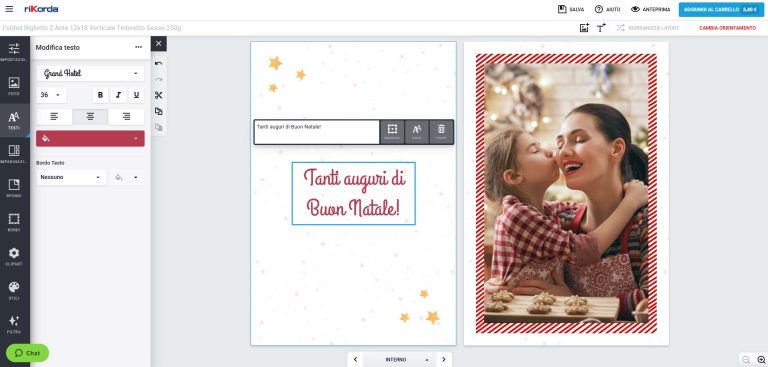Toggle bold formatting

coord(100,95)
